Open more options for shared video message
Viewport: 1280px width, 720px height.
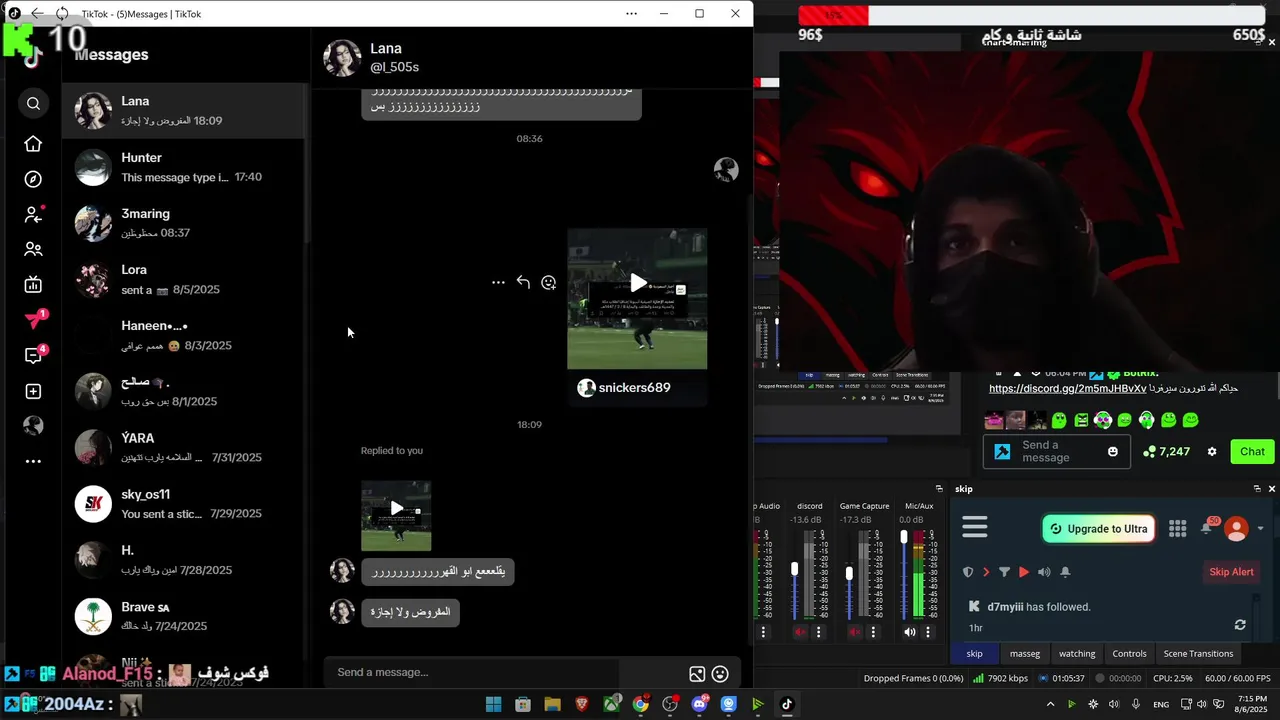point(498,283)
